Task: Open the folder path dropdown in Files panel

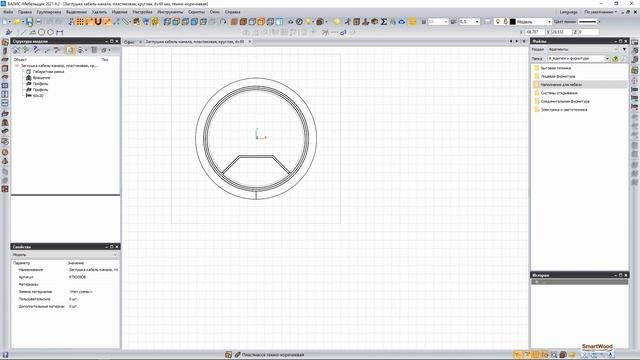Action: coord(607,59)
